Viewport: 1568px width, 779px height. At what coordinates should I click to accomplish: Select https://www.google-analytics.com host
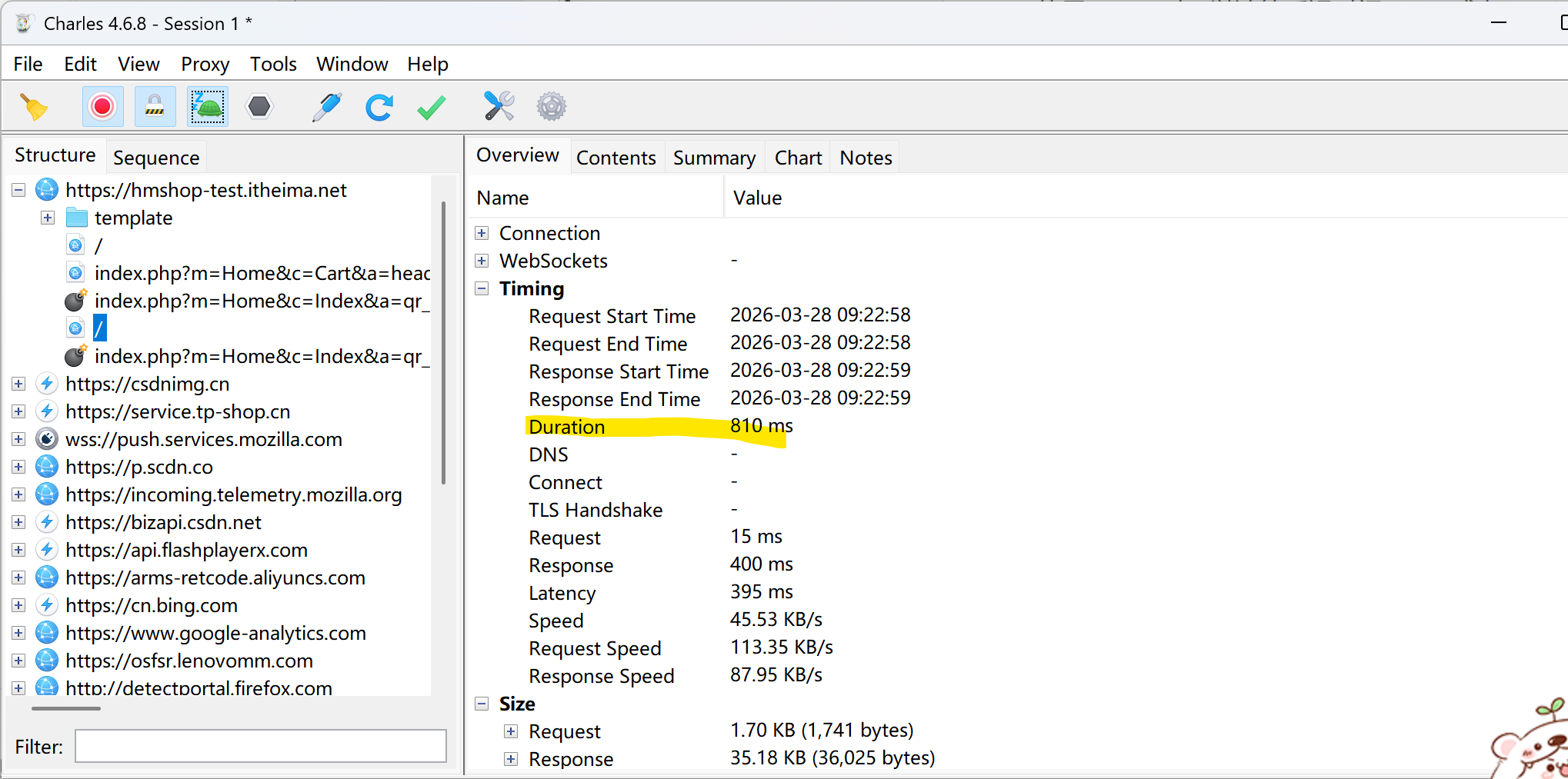pos(215,633)
